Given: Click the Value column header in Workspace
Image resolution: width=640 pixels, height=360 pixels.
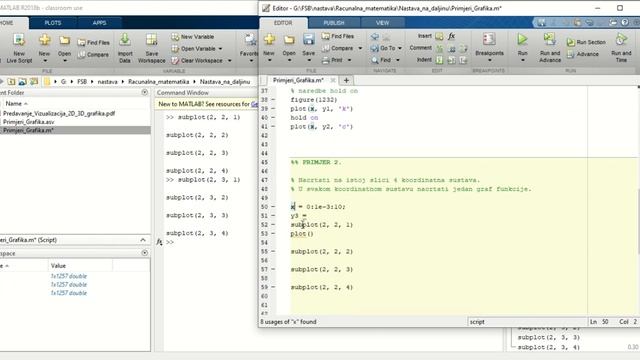Looking at the screenshot, I should pyautogui.click(x=58, y=266).
